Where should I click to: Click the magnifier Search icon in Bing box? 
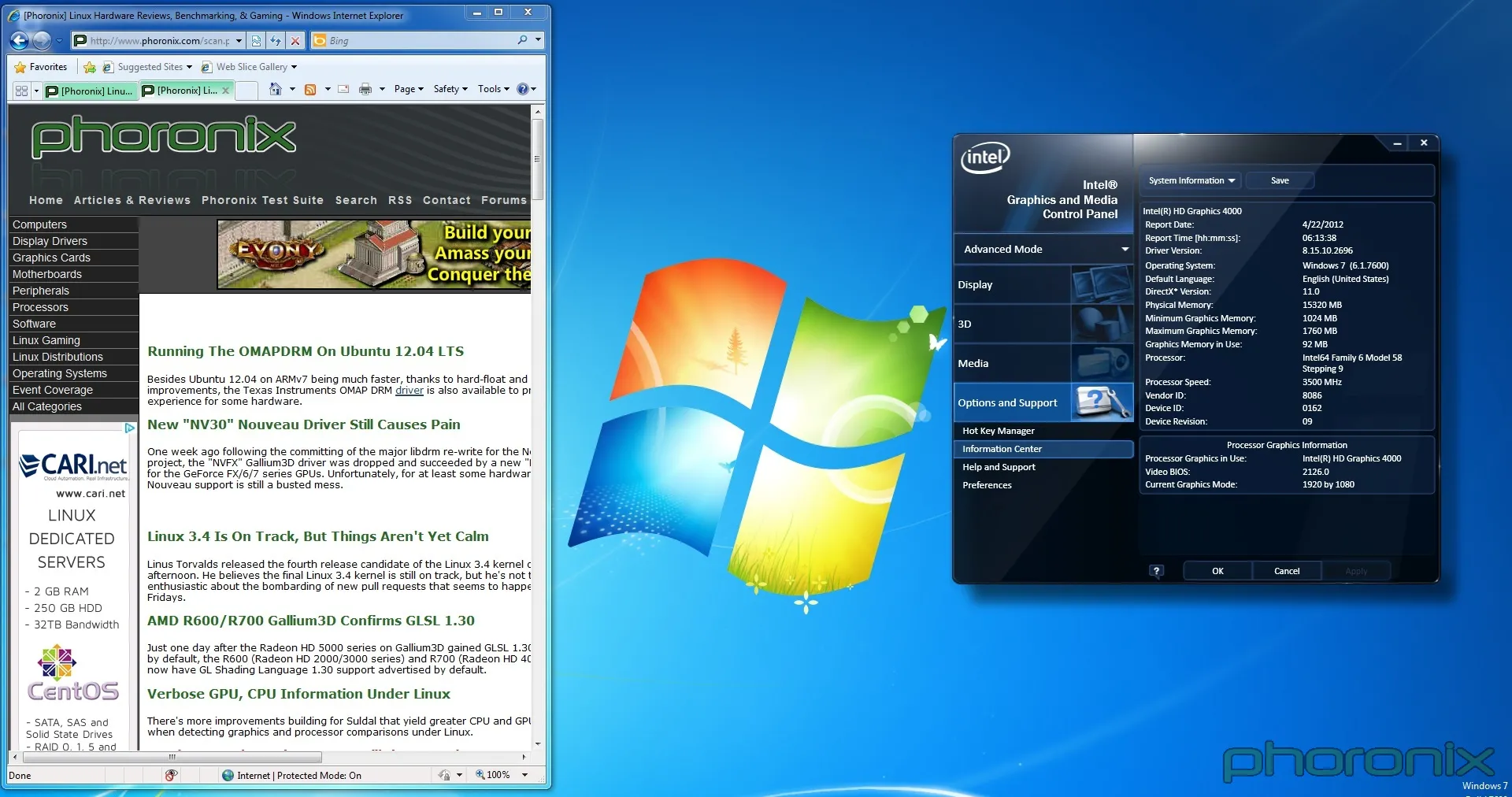coord(522,39)
